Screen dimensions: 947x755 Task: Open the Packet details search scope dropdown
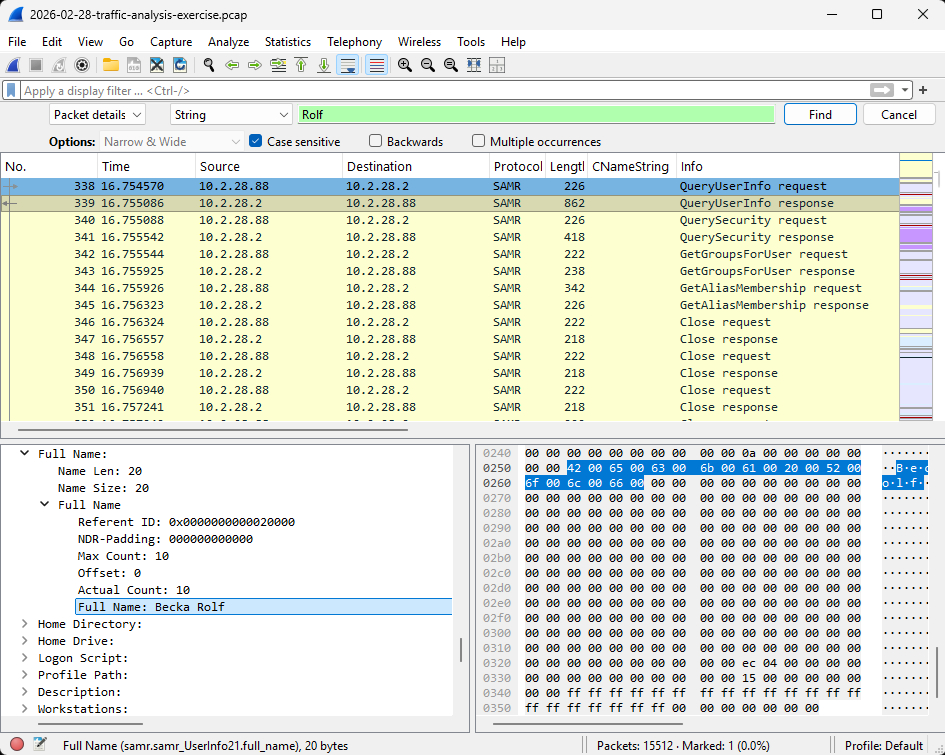[97, 115]
